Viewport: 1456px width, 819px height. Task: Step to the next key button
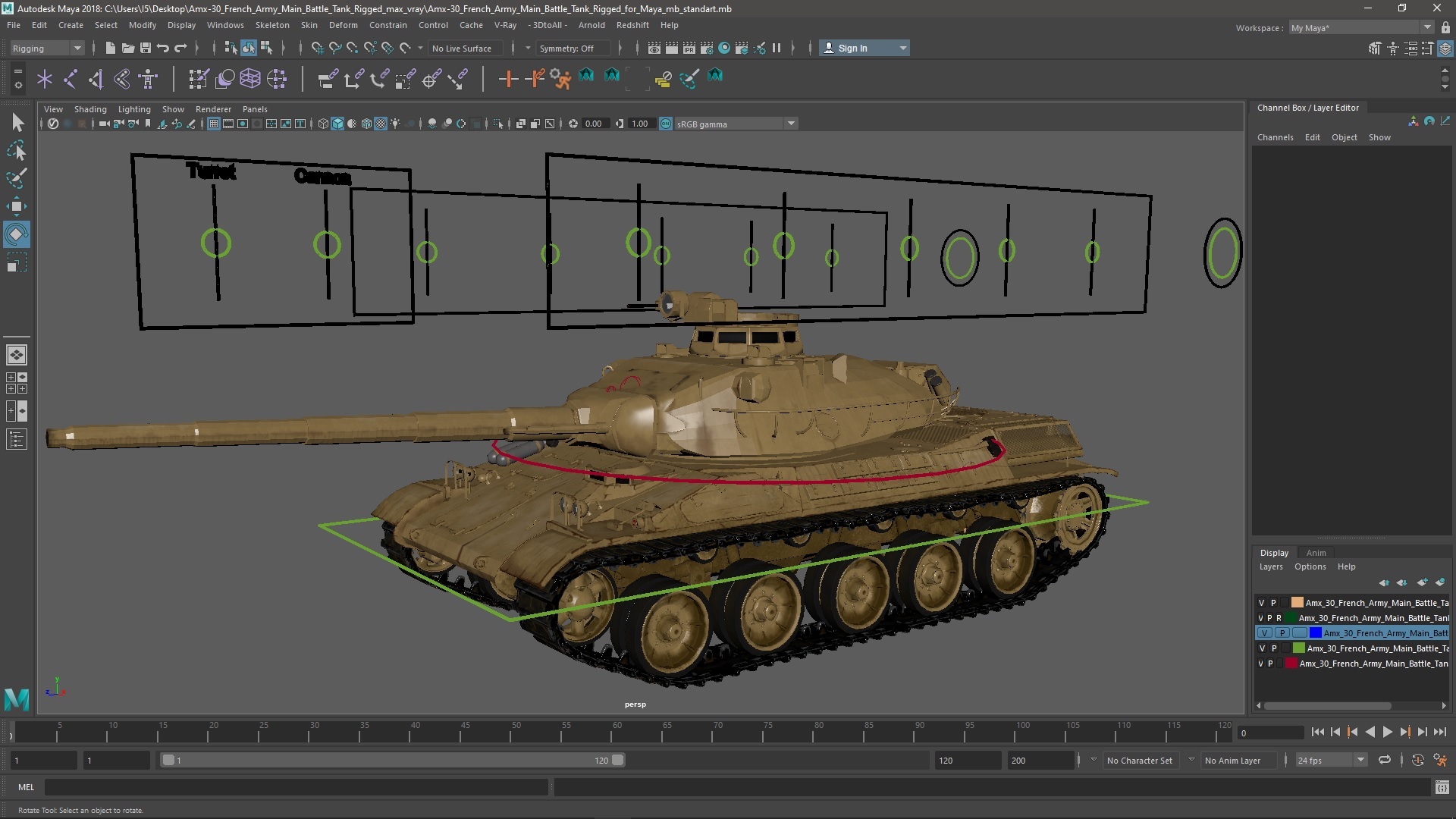coord(1404,732)
